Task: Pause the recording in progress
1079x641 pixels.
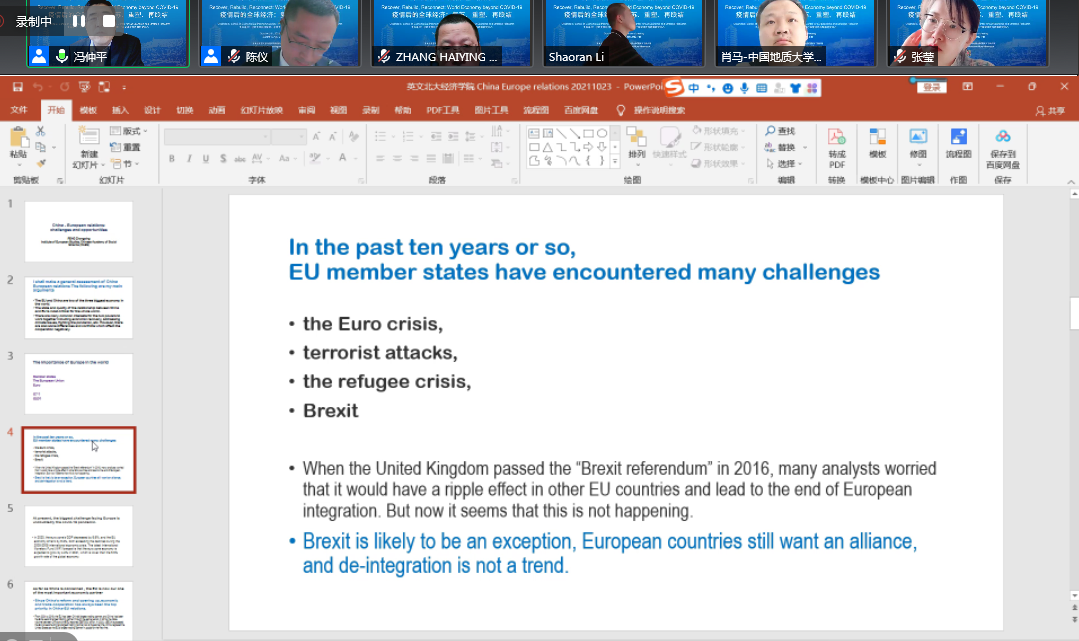Action: coord(78,21)
